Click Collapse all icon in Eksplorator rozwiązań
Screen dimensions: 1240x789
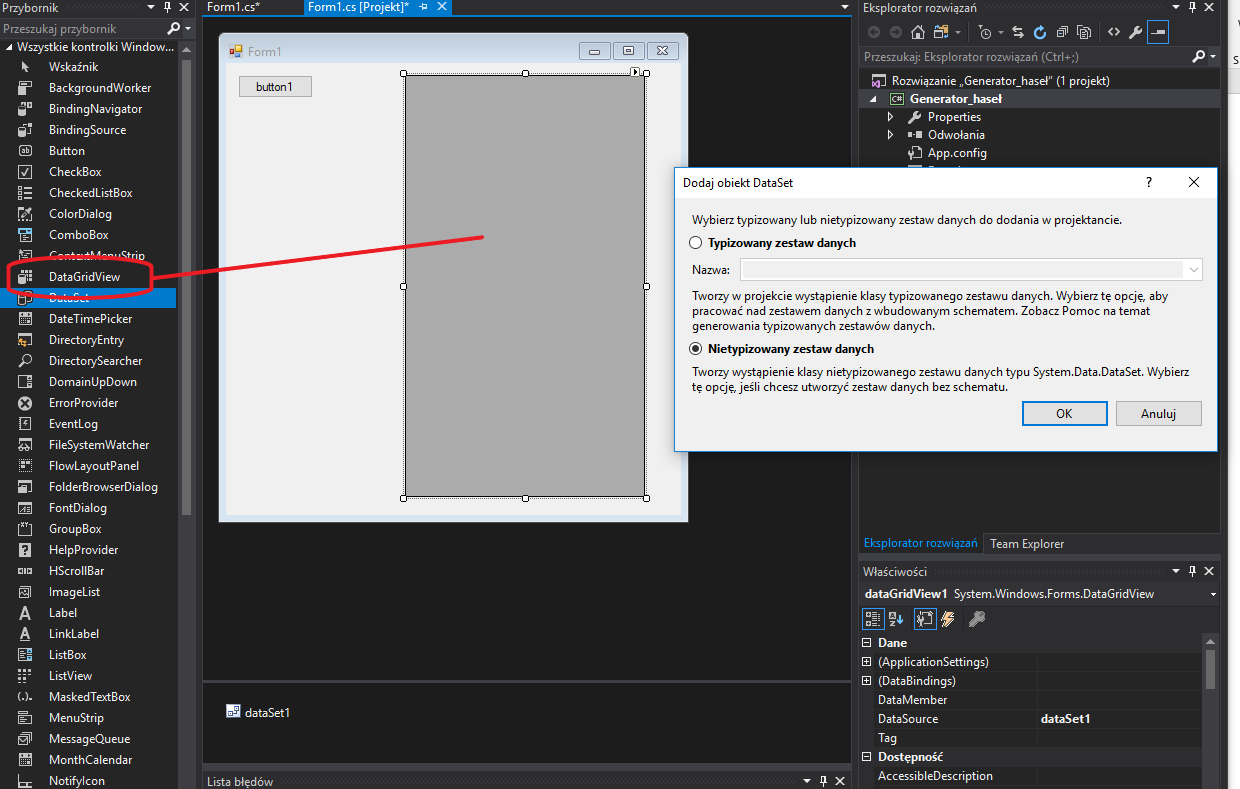click(1062, 32)
